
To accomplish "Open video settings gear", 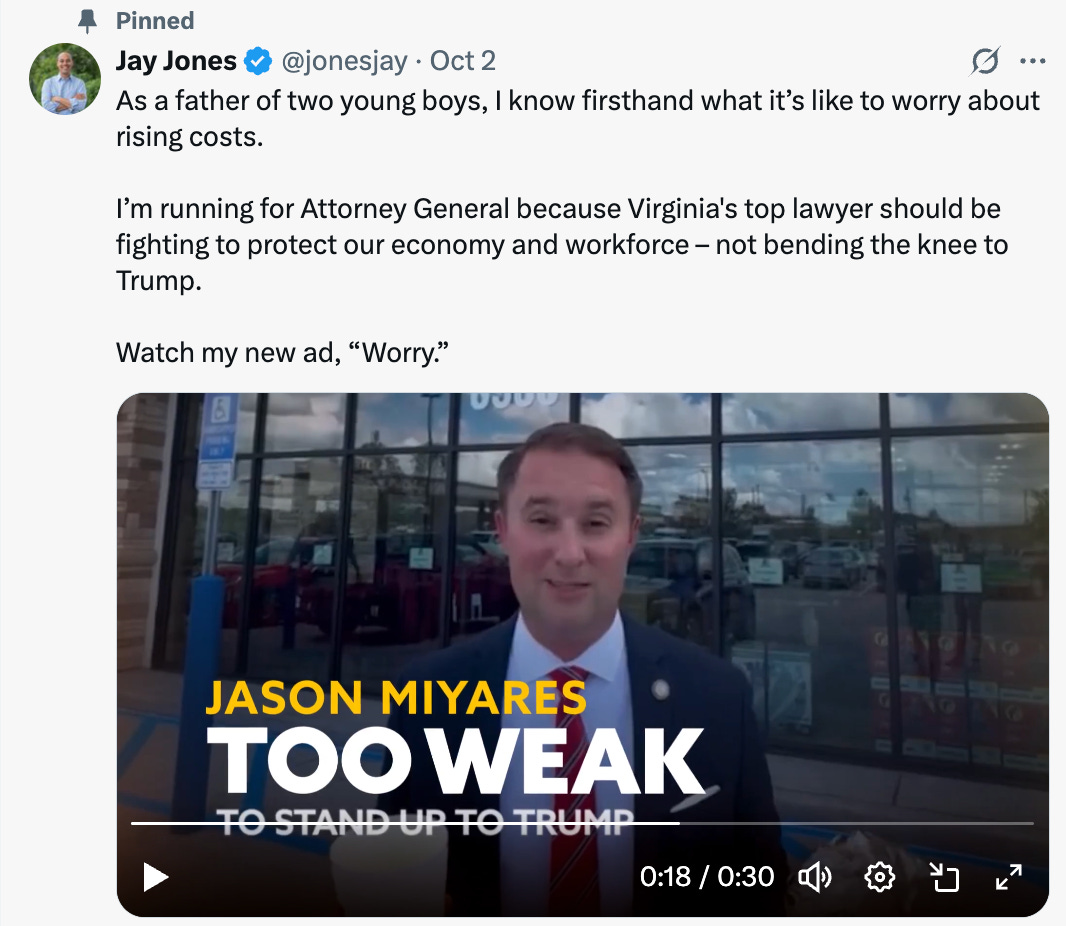I will pyautogui.click(x=879, y=877).
